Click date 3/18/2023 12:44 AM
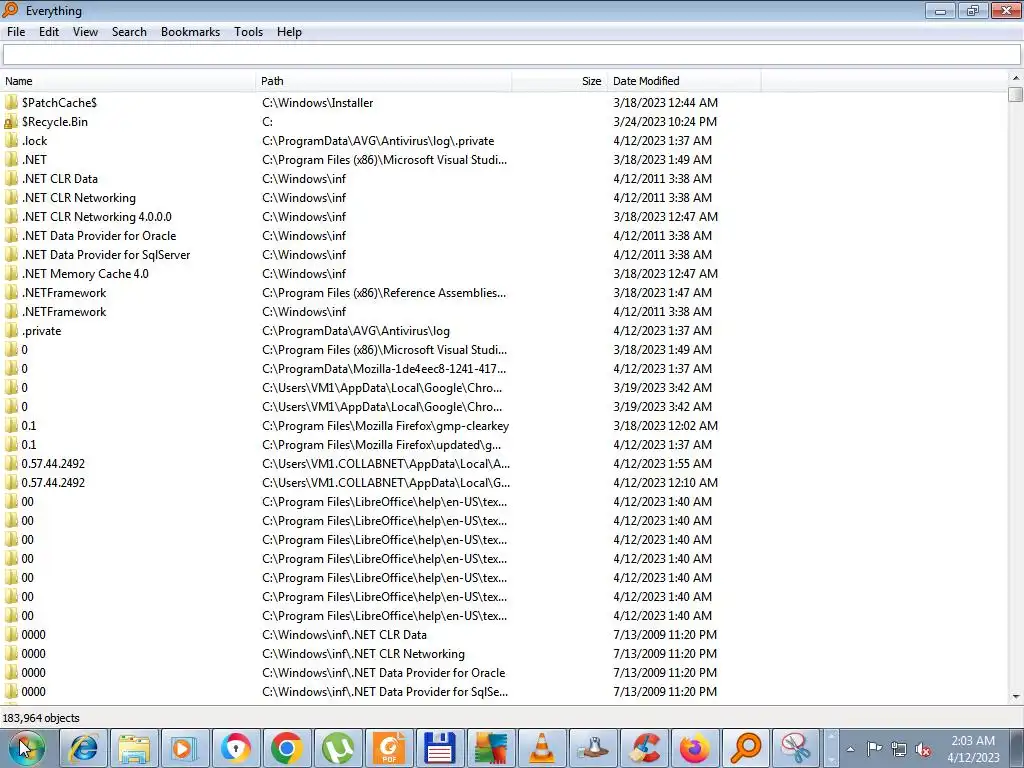This screenshot has height=768, width=1024. (665, 103)
